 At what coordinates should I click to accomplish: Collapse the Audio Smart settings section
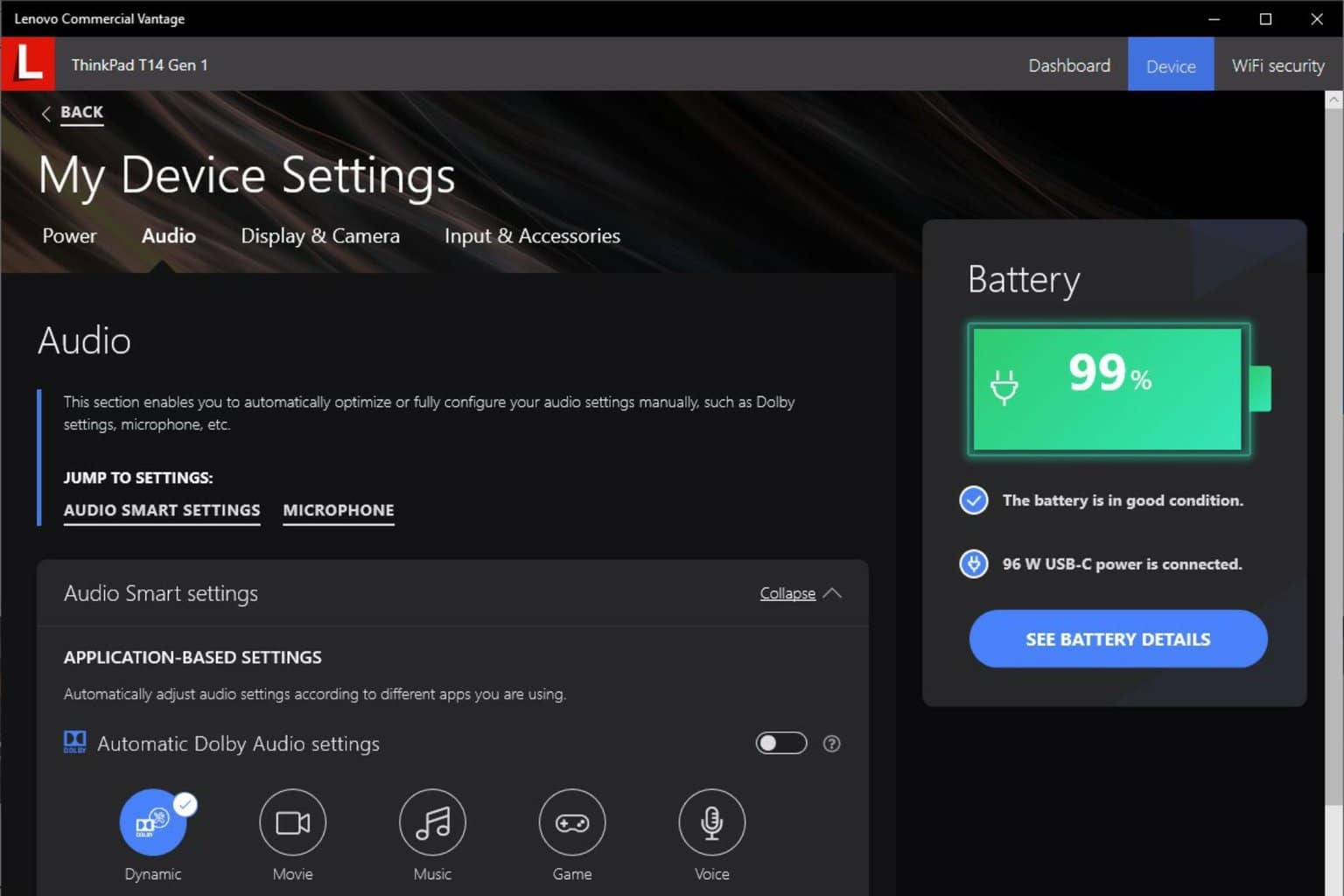click(x=787, y=593)
